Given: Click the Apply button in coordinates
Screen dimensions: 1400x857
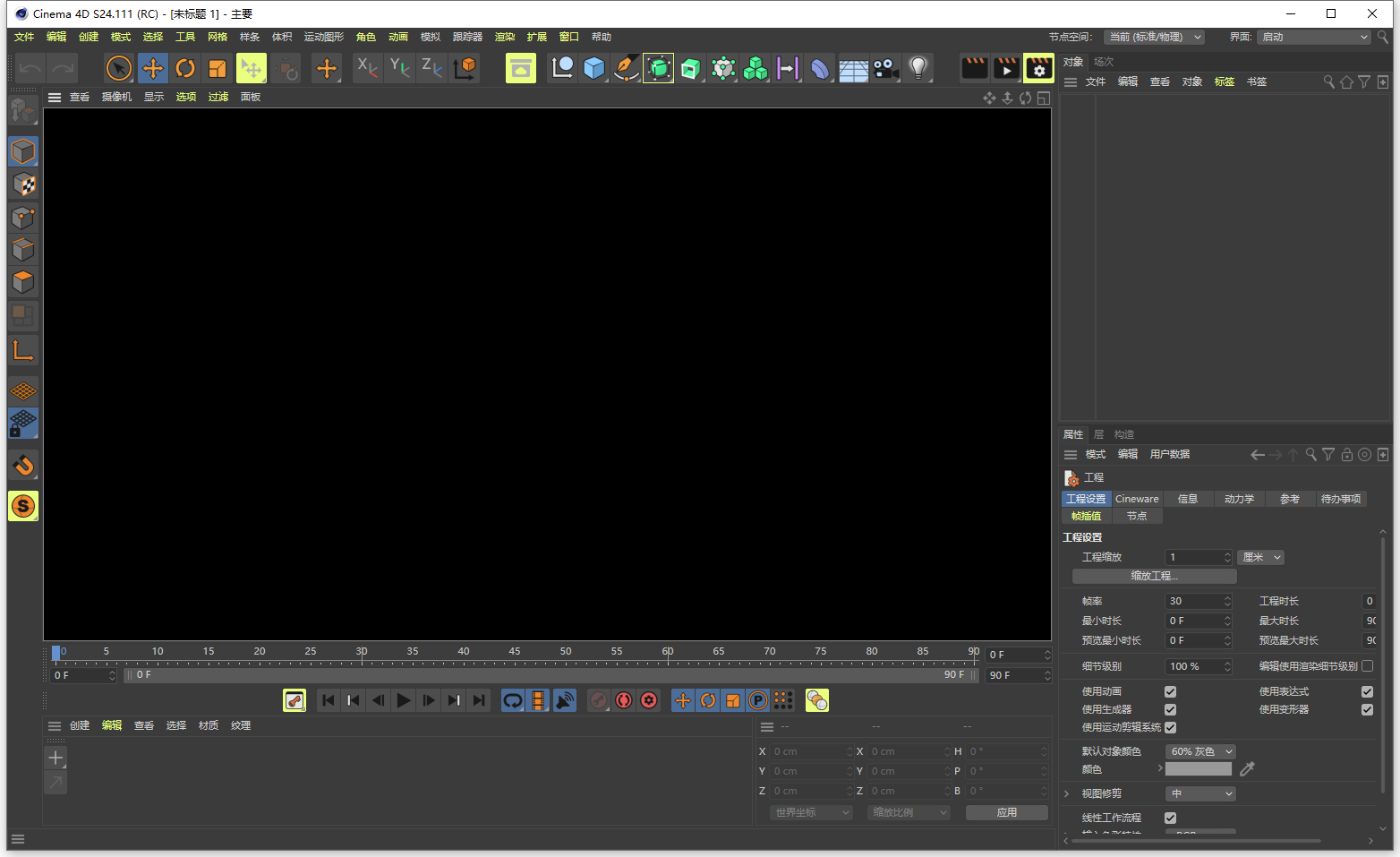Looking at the screenshot, I should pos(1007,812).
